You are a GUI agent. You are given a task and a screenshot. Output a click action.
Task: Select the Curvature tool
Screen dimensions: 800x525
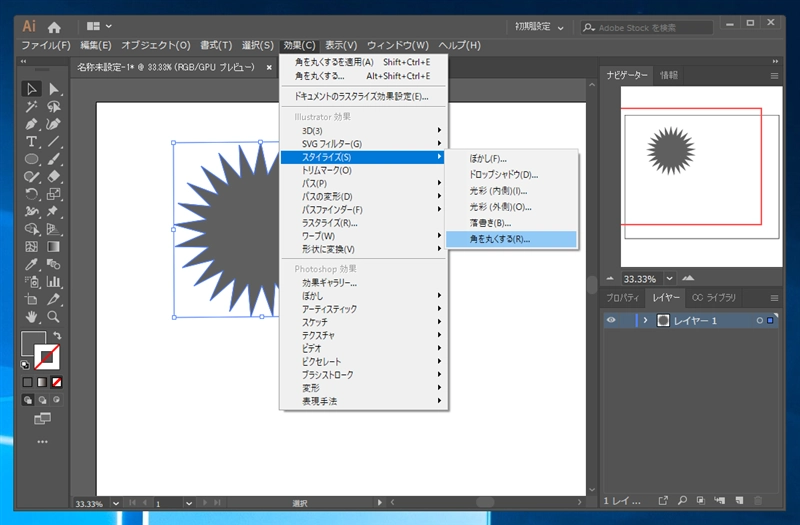54,124
